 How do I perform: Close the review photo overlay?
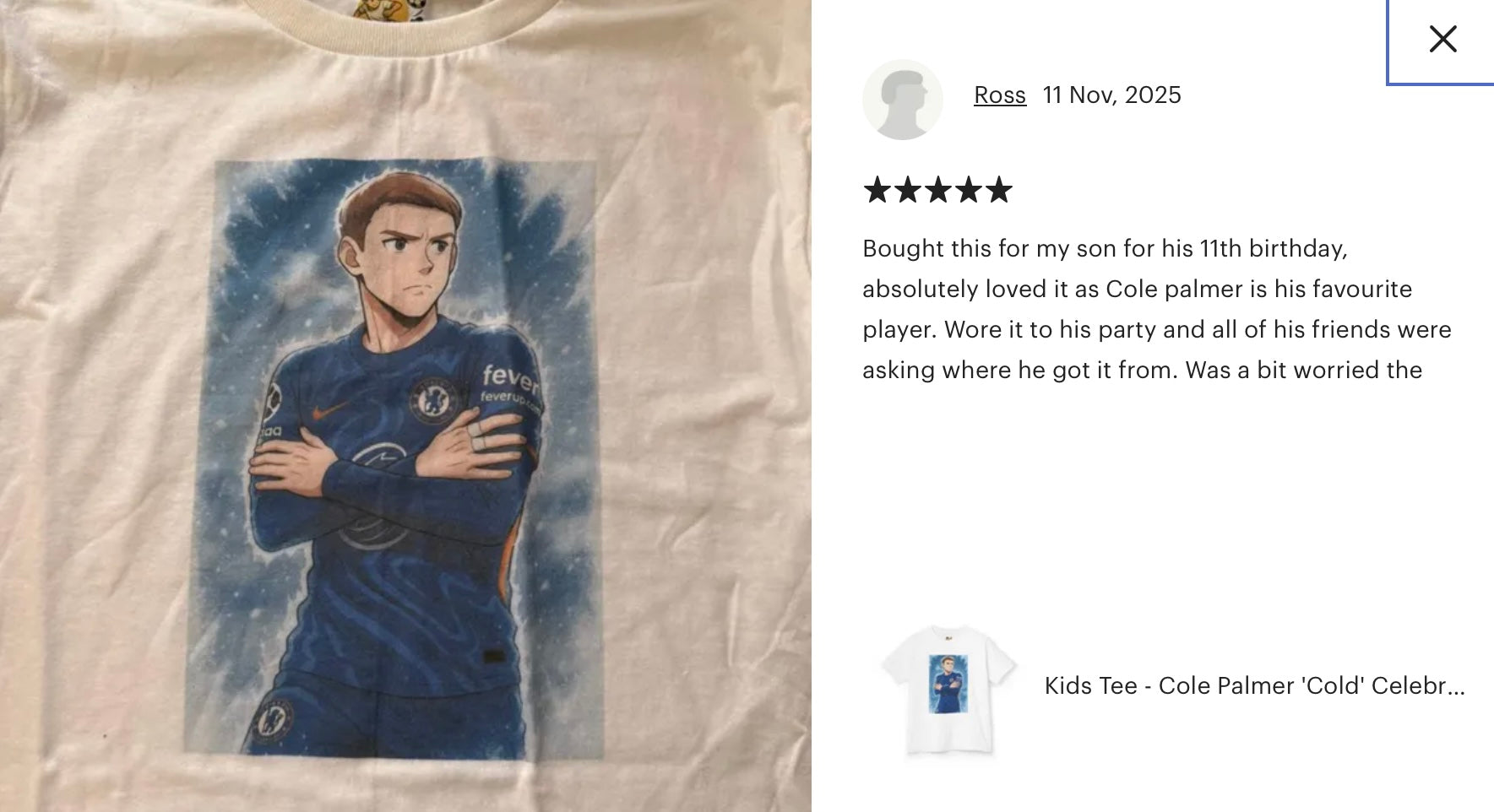click(x=1442, y=39)
